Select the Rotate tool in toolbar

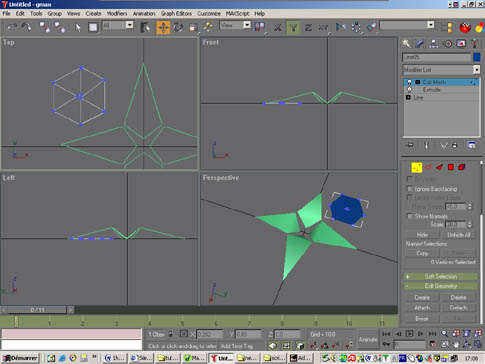pyautogui.click(x=178, y=27)
